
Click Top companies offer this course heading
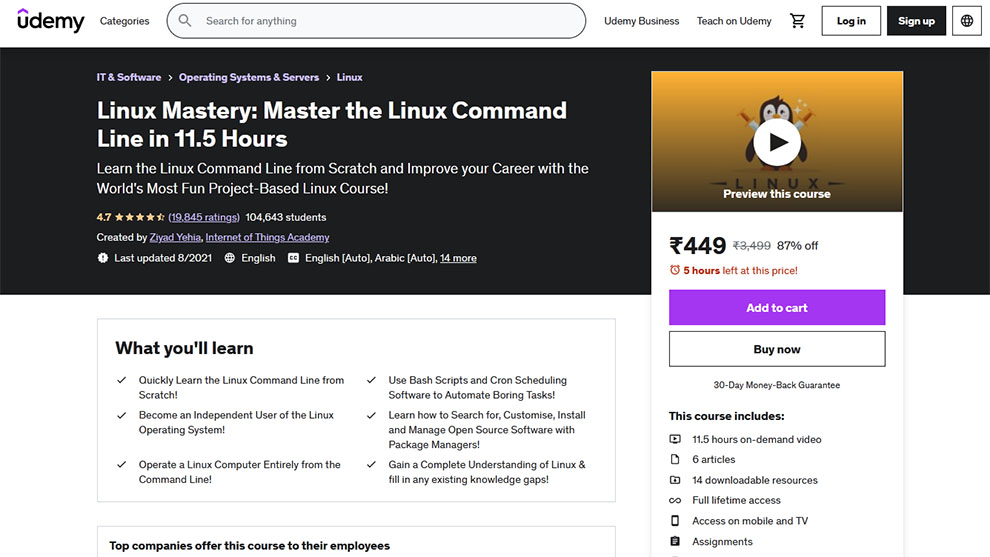pos(249,546)
